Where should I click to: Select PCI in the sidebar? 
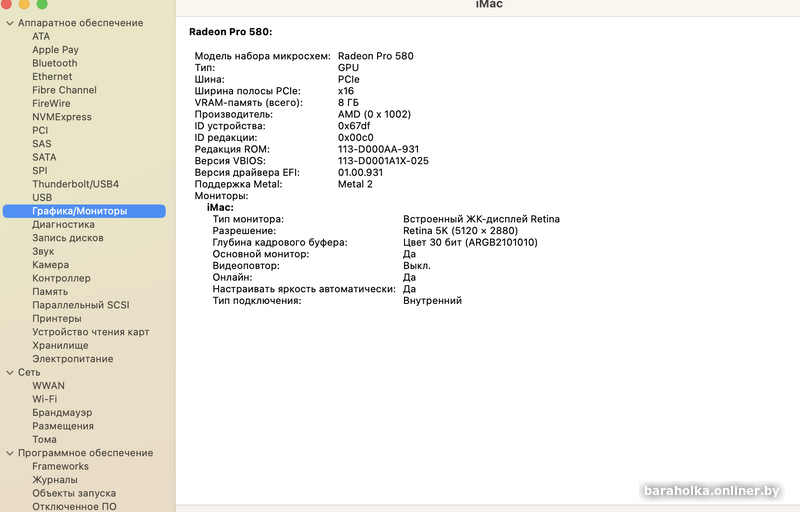click(40, 130)
